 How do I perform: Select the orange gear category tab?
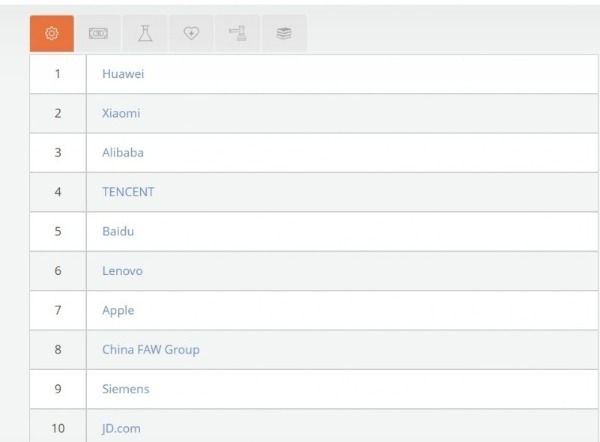coord(52,34)
